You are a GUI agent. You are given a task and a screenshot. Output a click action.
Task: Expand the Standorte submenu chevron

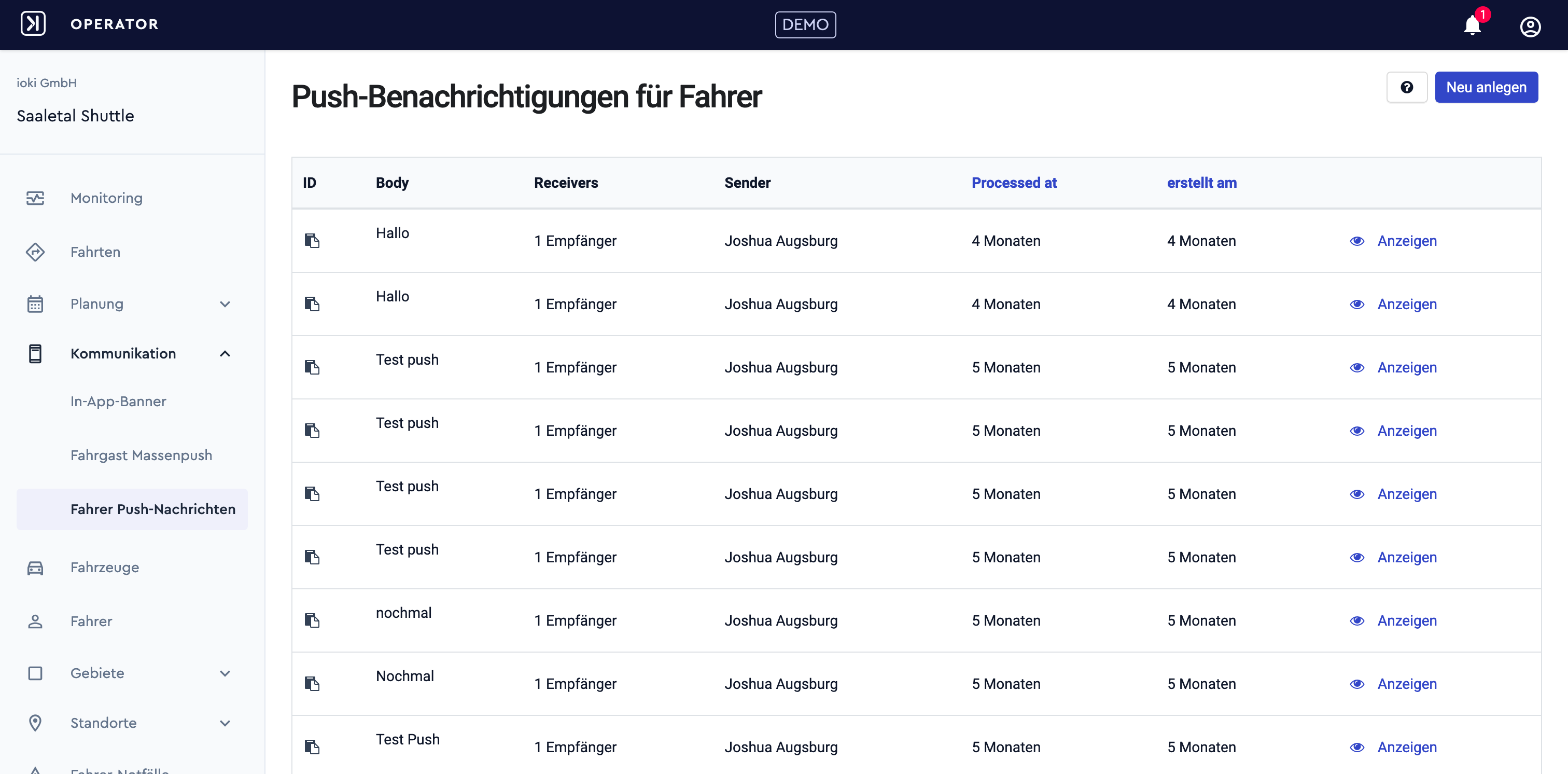coord(225,723)
